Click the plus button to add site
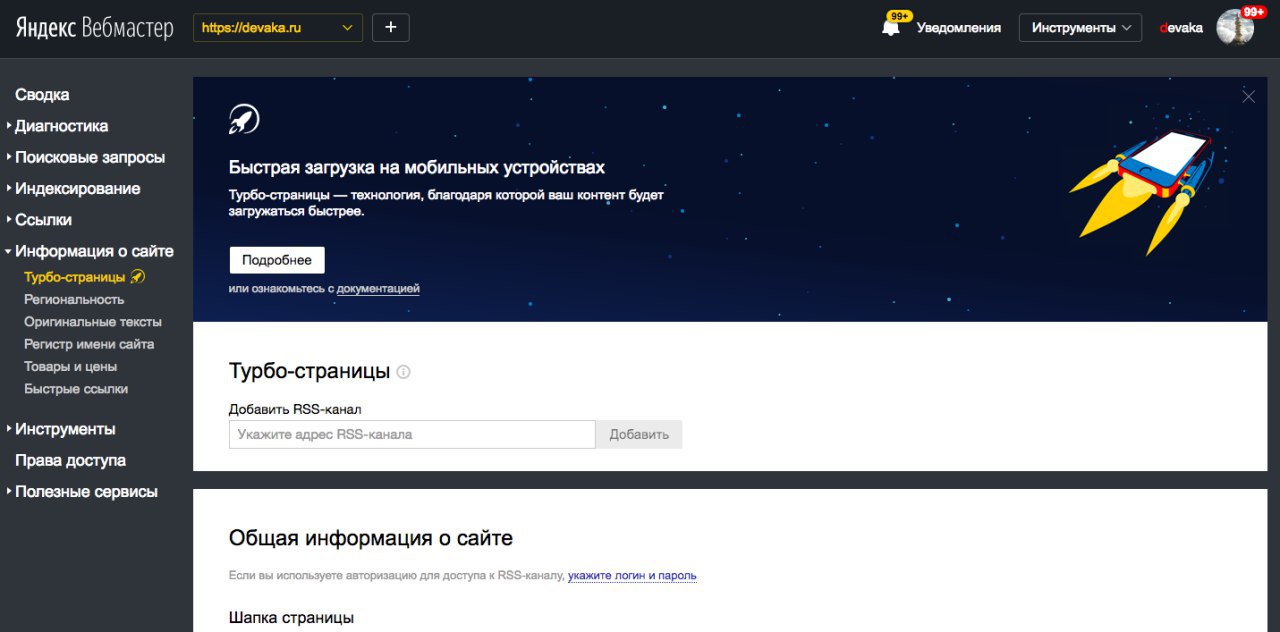 pos(390,28)
